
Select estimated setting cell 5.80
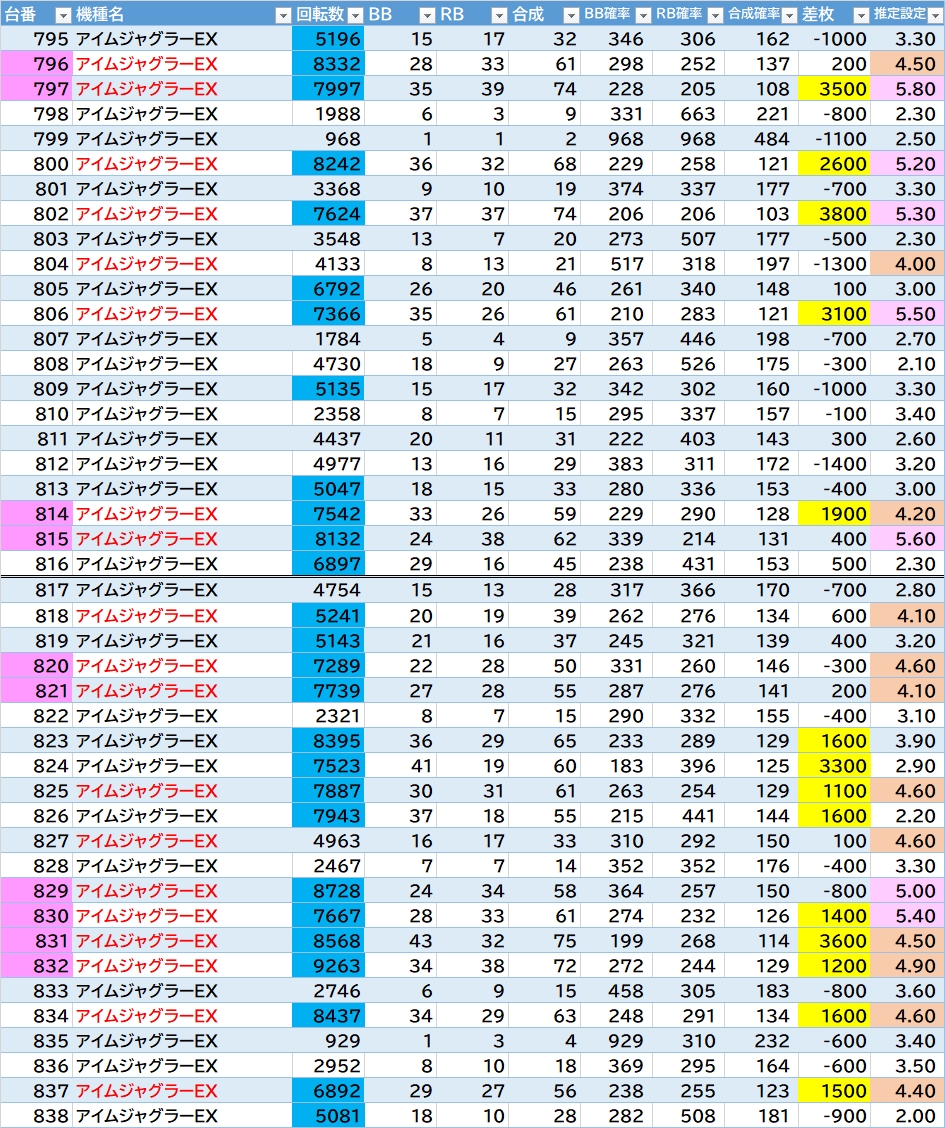907,89
